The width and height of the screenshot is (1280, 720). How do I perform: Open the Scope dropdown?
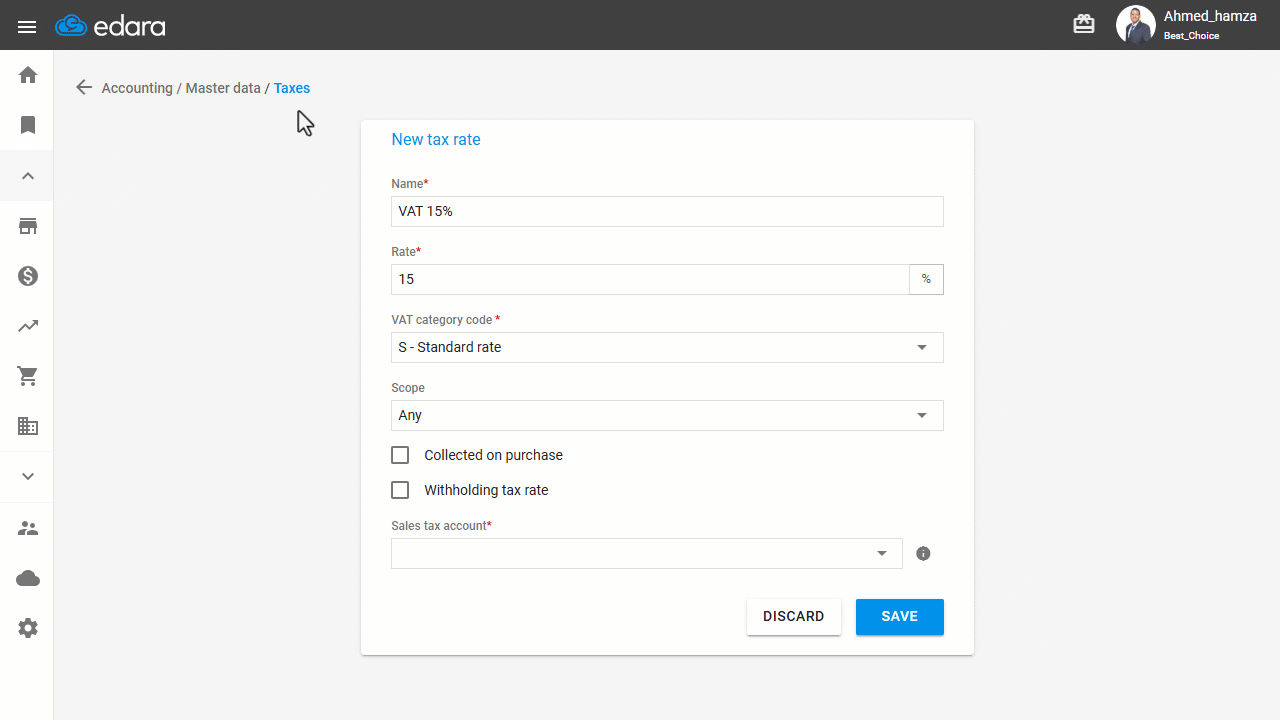click(667, 415)
